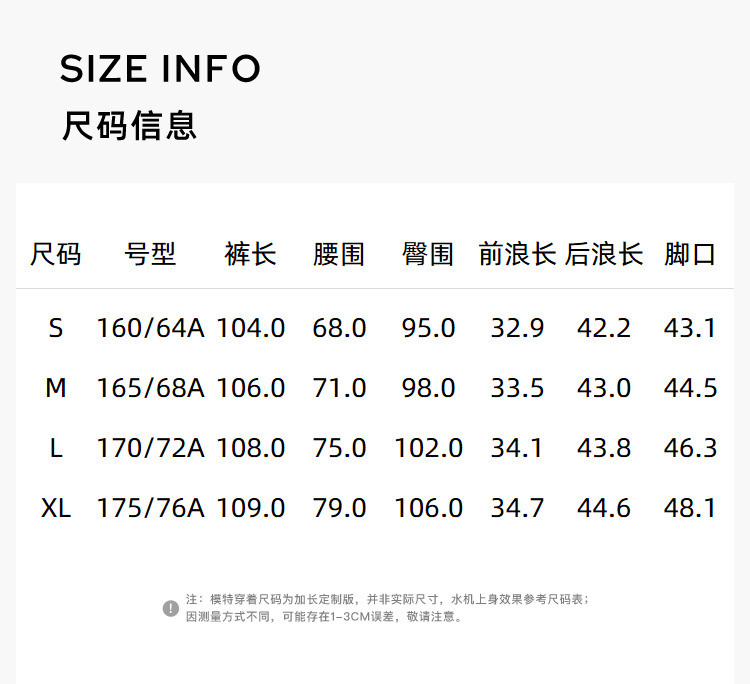Select the 尺码 column header
Screen dimensions: 750x684
pos(56,254)
